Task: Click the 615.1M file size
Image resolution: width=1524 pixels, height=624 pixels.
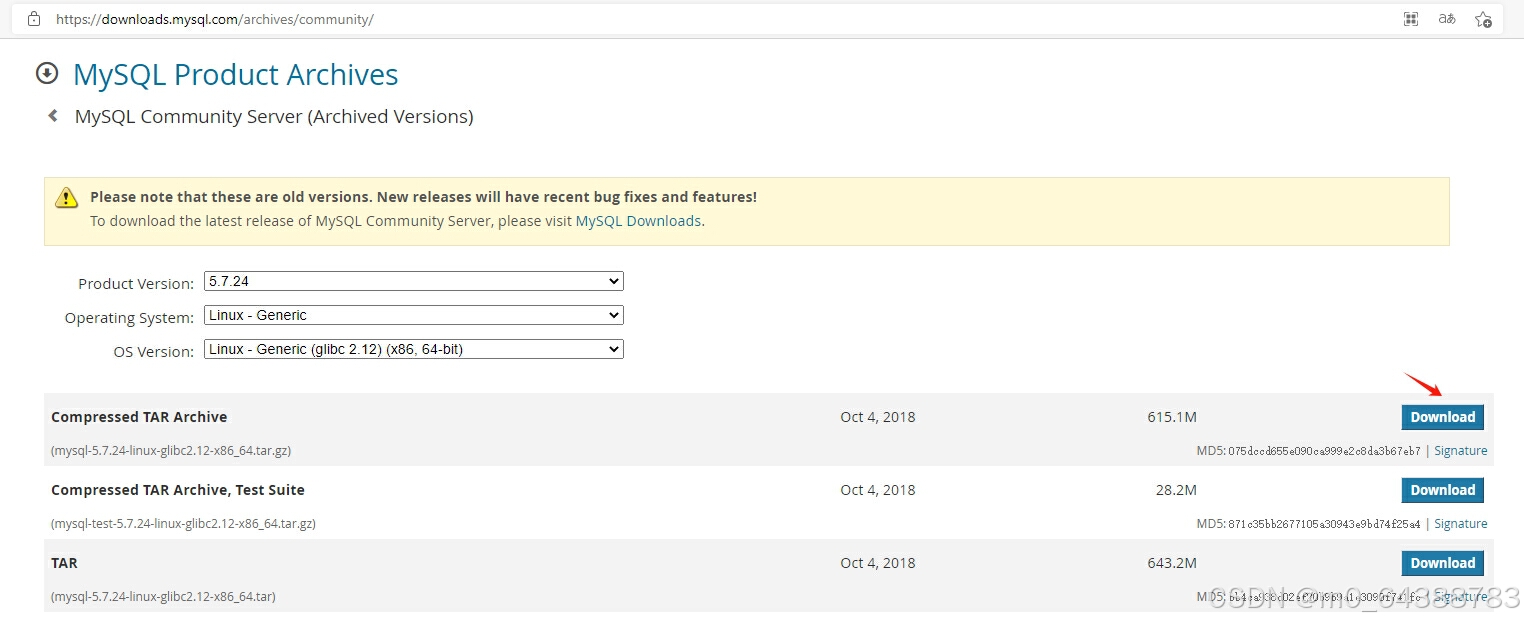Action: pos(1172,417)
